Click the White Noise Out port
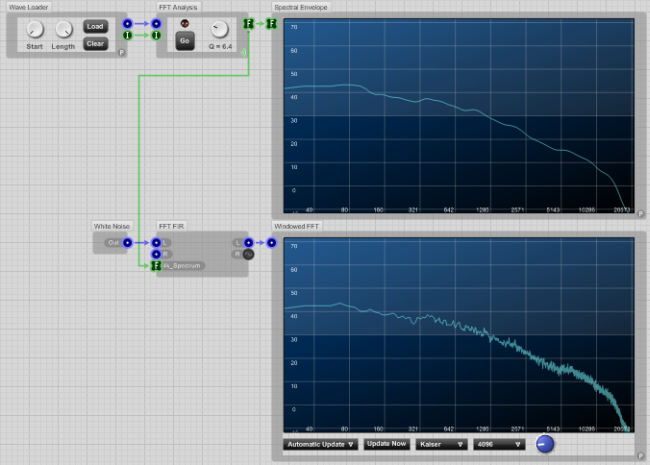Image resolution: width=650 pixels, height=465 pixels. (x=127, y=242)
